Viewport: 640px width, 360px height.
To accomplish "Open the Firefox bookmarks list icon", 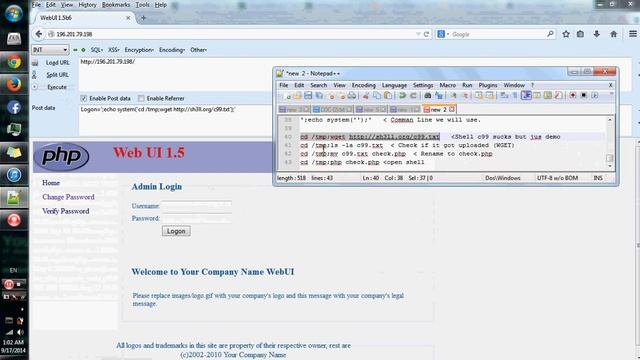I will (x=580, y=34).
